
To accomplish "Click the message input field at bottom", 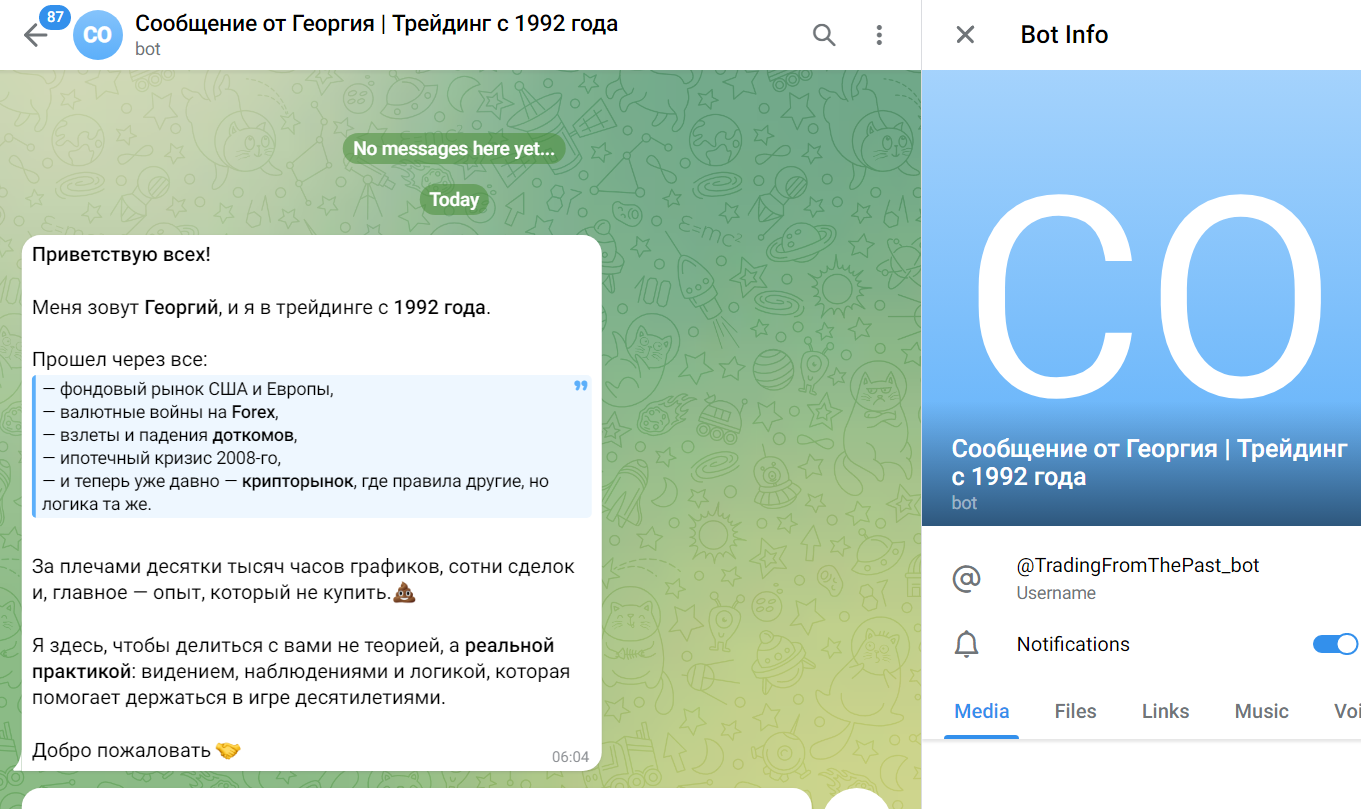I will point(416,798).
